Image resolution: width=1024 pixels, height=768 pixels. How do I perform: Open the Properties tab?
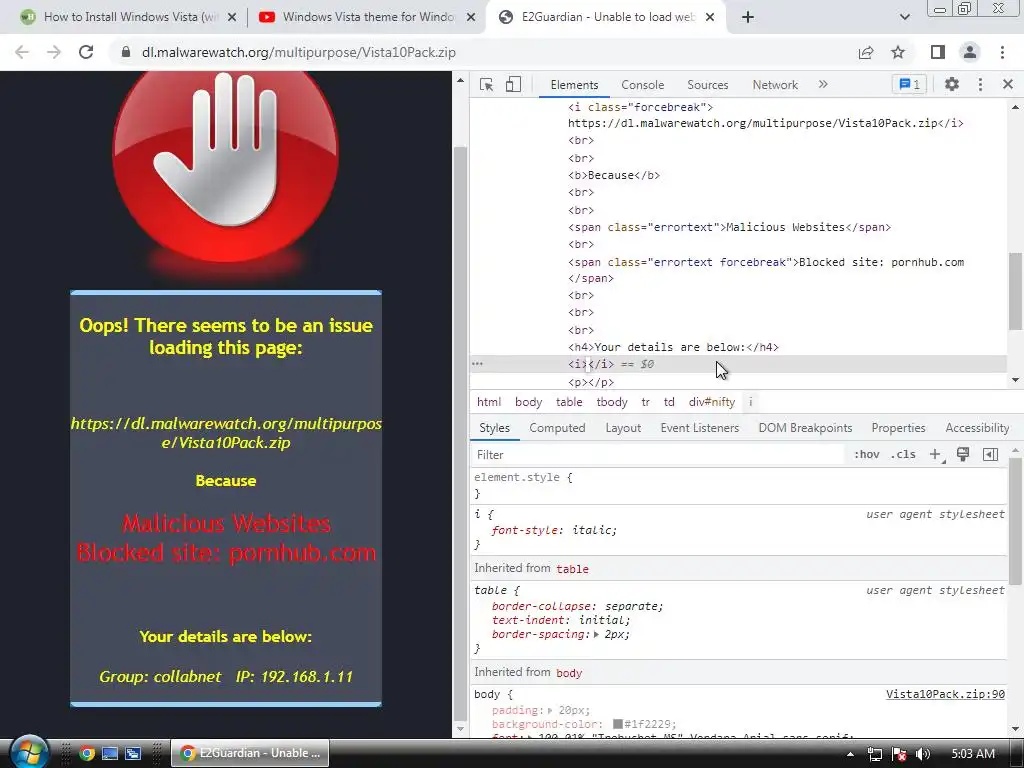[x=898, y=428]
